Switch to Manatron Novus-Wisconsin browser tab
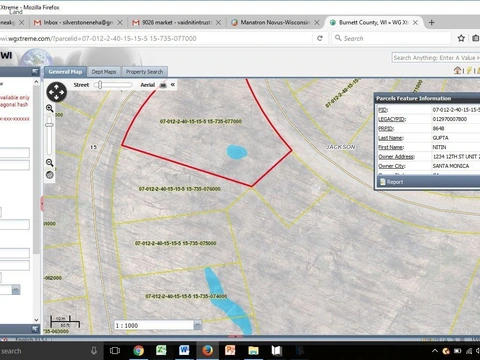Viewport: 480px width, 360px height. (275, 22)
